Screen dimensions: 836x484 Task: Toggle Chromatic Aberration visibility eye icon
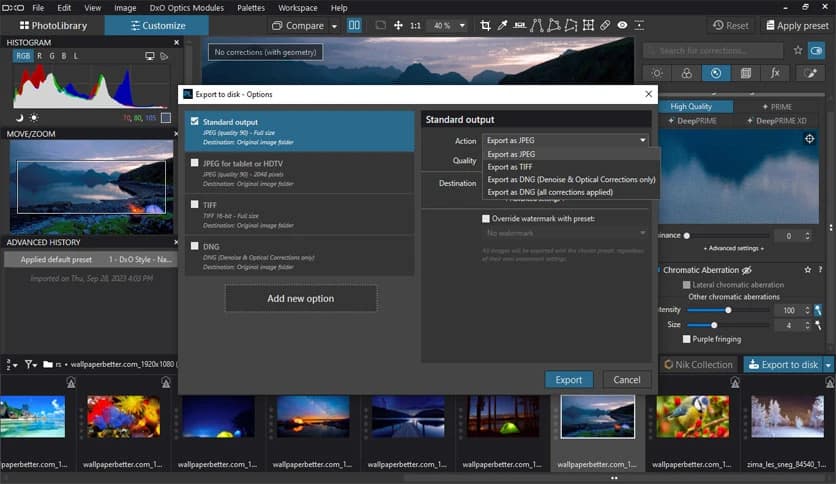click(747, 270)
